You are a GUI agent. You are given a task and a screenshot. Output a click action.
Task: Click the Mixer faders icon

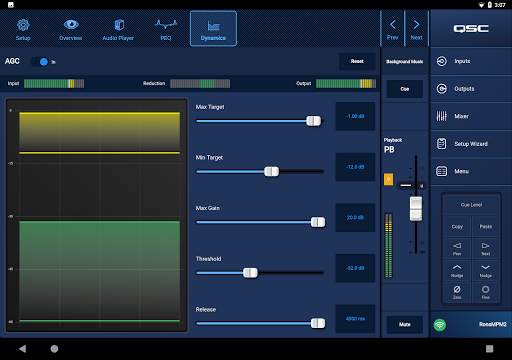(442, 116)
